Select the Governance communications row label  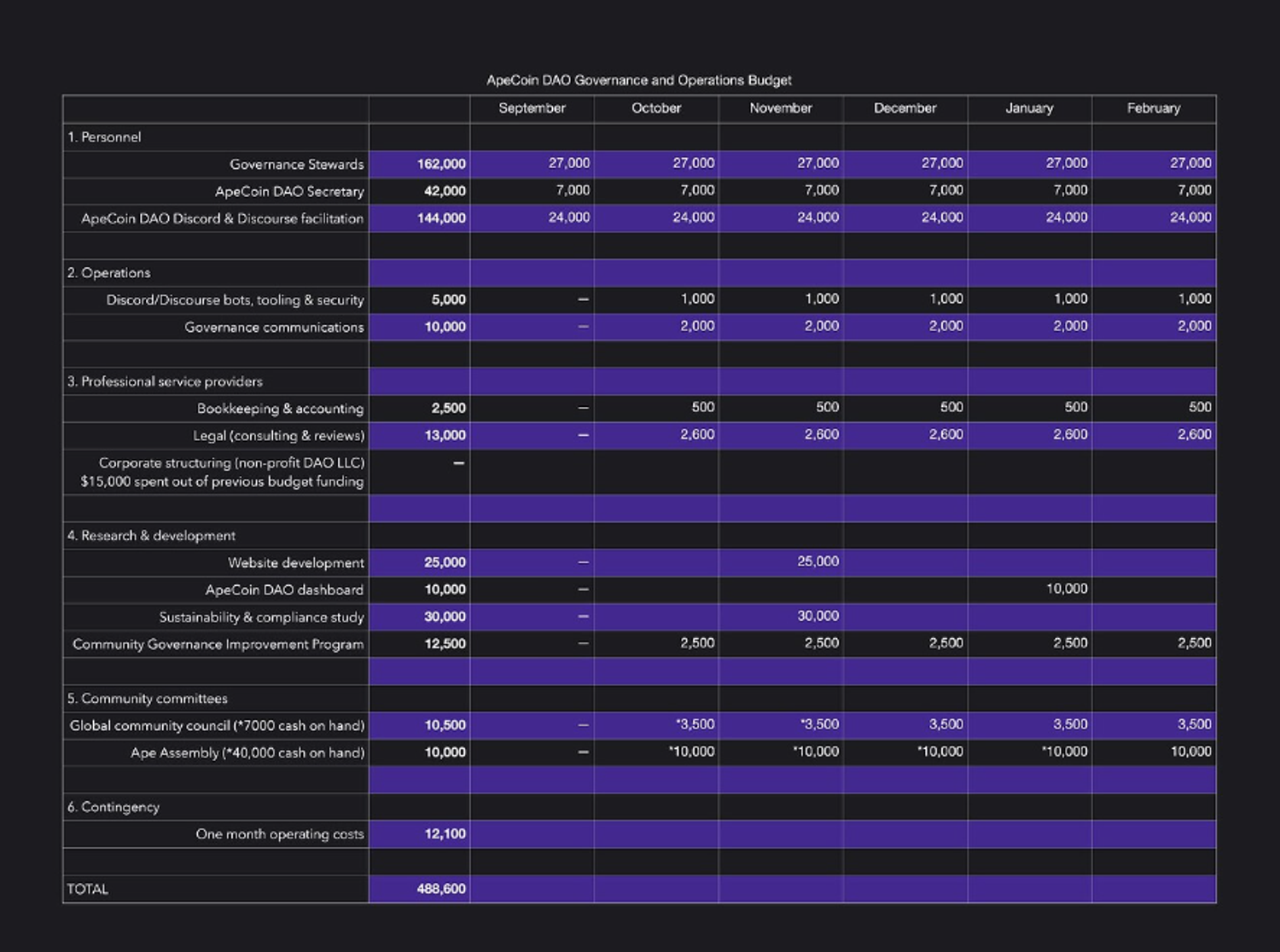point(274,327)
